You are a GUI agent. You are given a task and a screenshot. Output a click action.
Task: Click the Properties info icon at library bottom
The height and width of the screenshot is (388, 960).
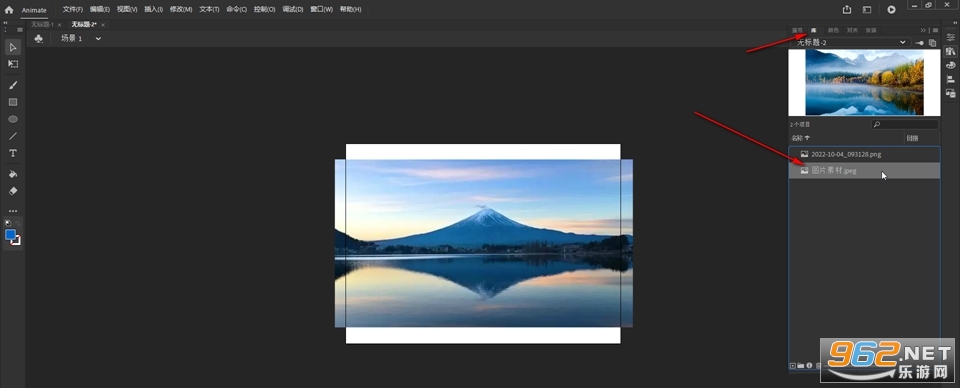[809, 366]
